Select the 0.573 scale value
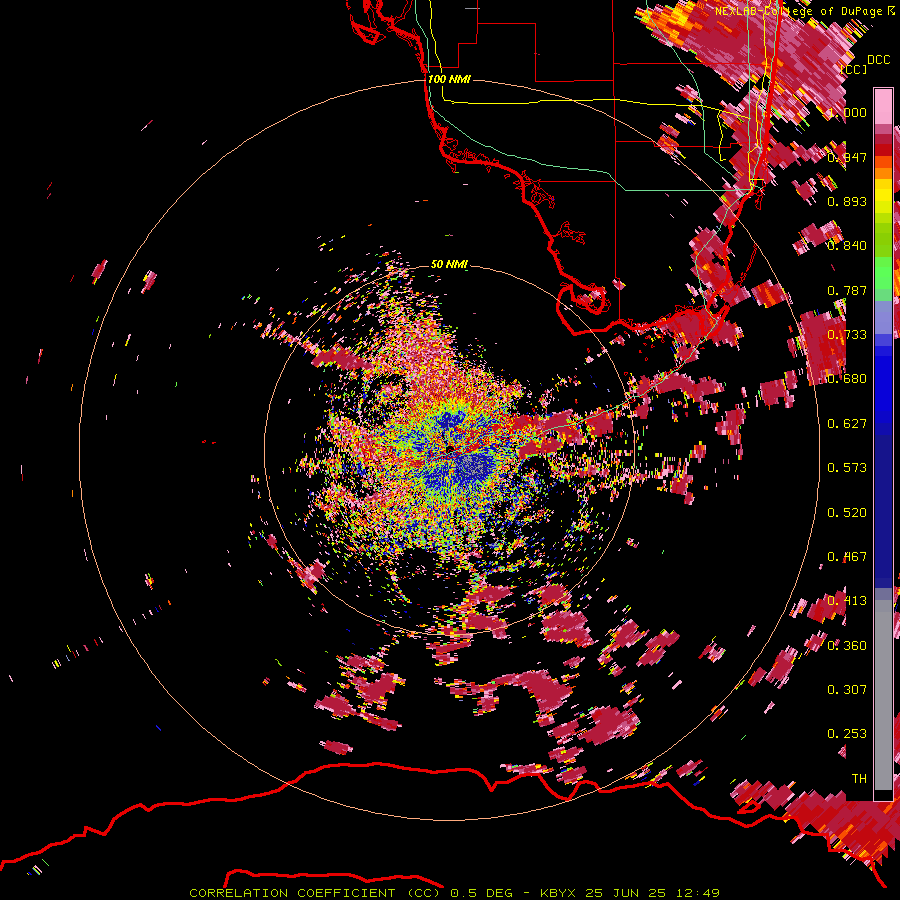 coord(847,468)
